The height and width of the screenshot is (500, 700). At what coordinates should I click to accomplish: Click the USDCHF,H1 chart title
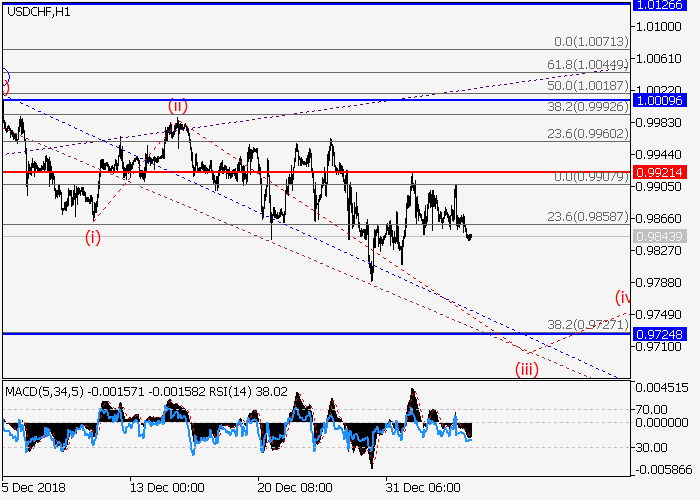click(38, 12)
